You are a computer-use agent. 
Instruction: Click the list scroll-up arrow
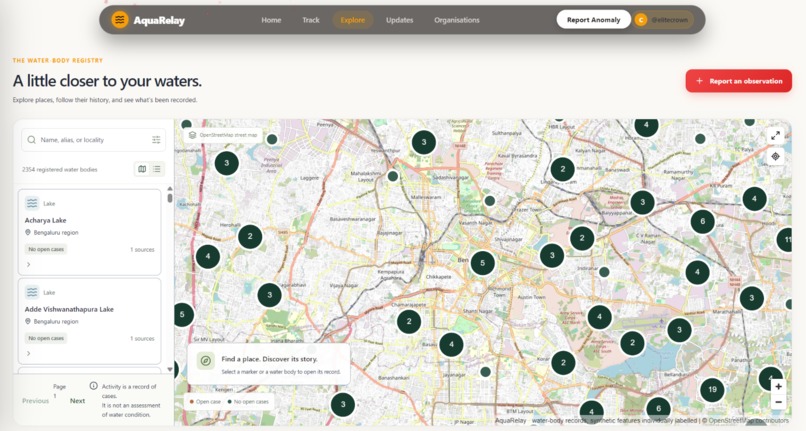(x=170, y=189)
